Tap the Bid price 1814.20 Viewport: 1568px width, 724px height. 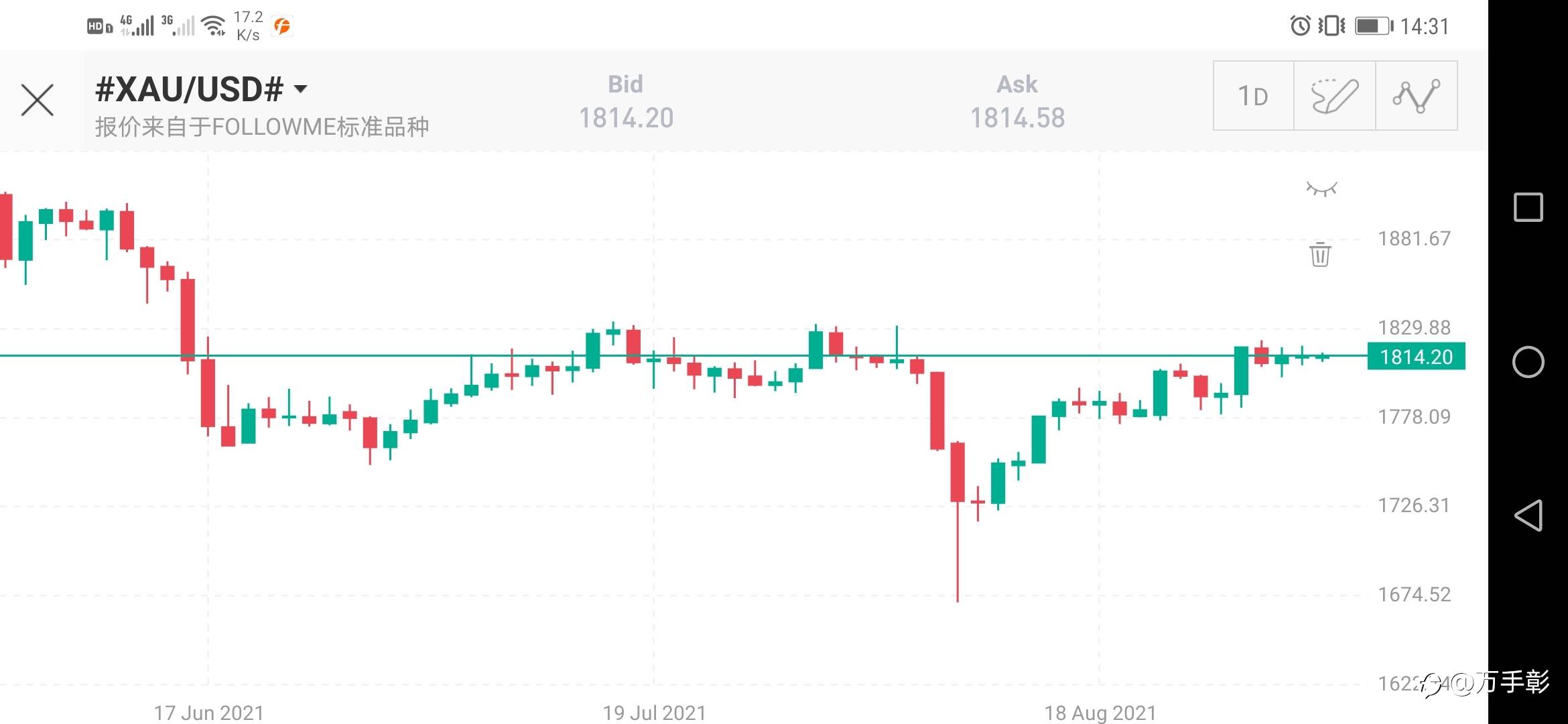626,118
